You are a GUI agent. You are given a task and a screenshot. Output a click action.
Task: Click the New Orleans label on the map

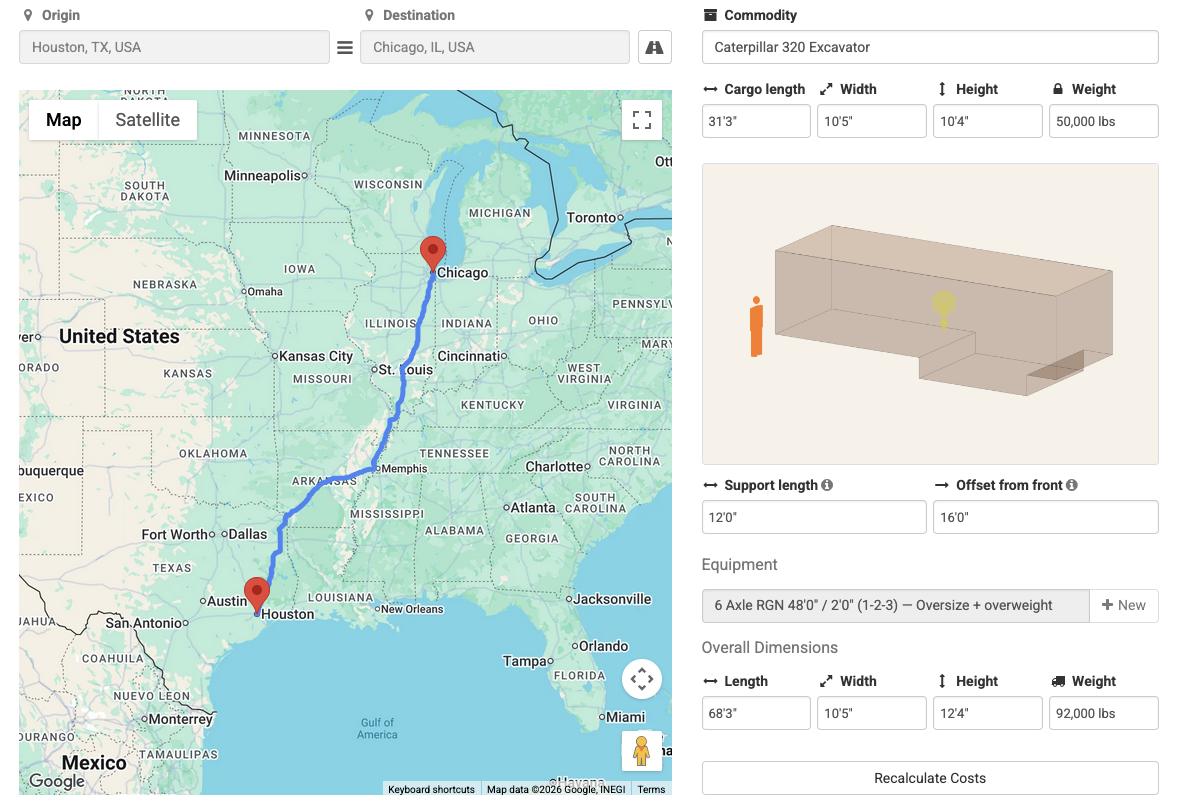(412, 609)
